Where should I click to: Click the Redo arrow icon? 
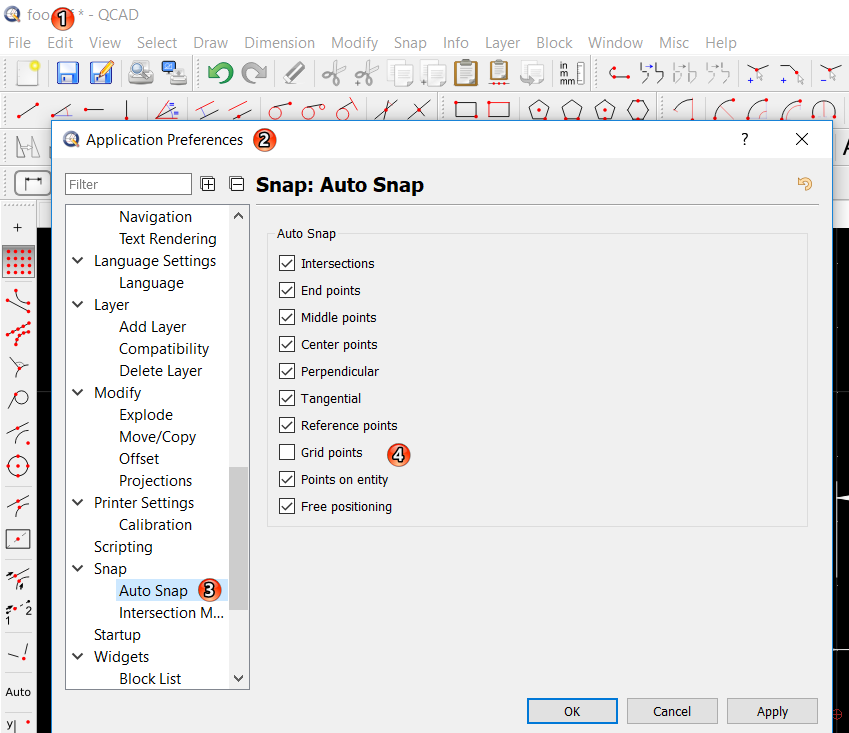pos(254,73)
